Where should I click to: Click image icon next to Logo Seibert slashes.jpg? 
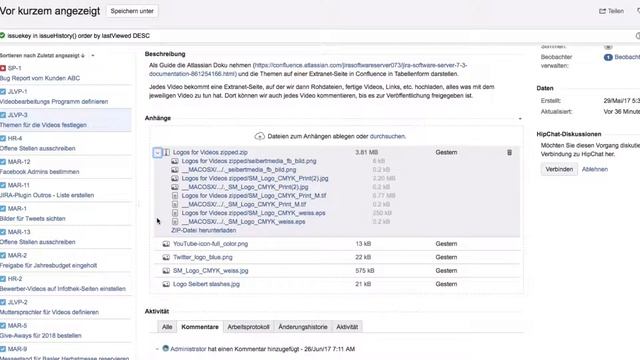pyautogui.click(x=166, y=284)
